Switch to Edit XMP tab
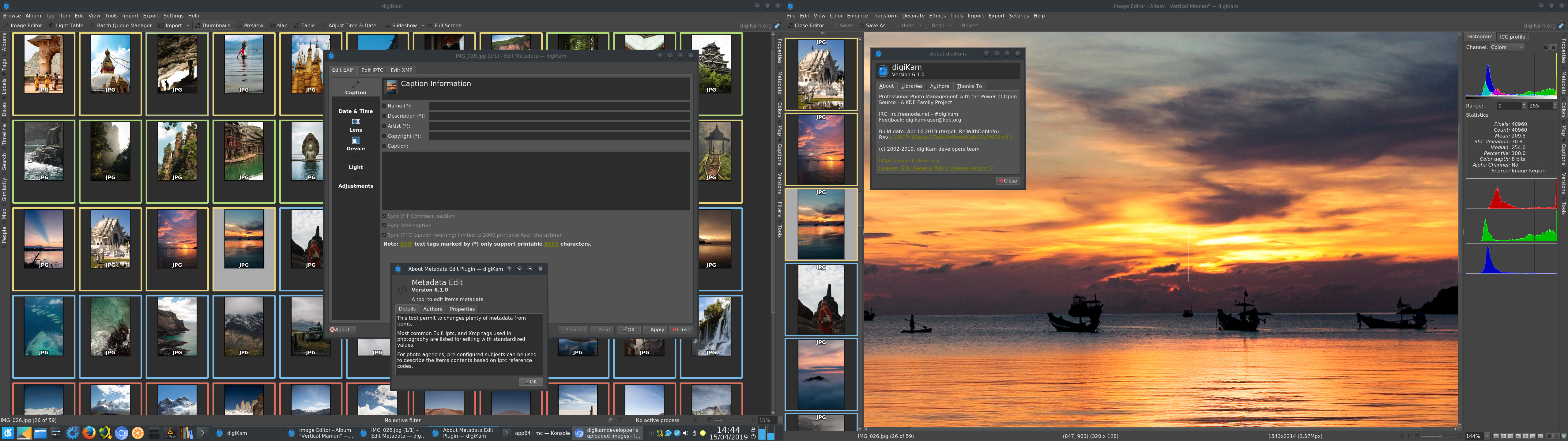Viewport: 1568px width, 441px height. point(402,70)
